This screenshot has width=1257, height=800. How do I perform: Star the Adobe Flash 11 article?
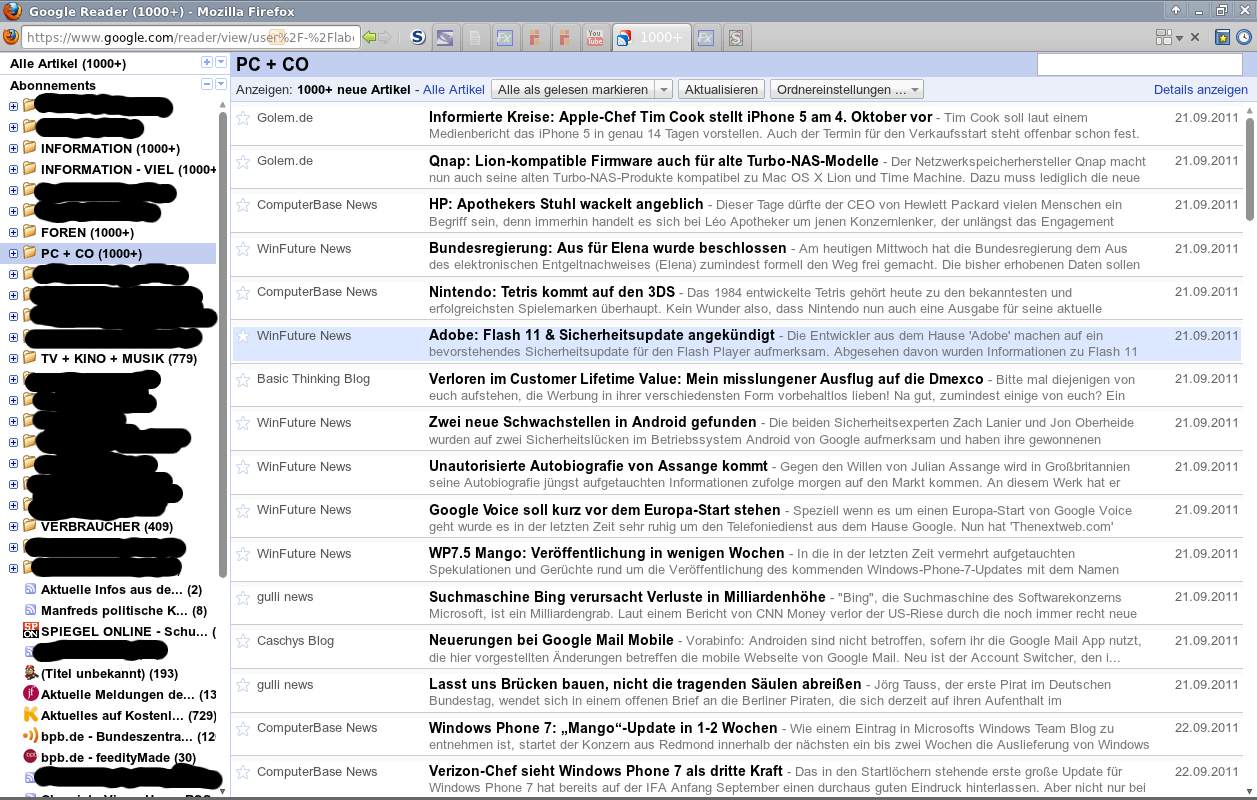tap(242, 336)
